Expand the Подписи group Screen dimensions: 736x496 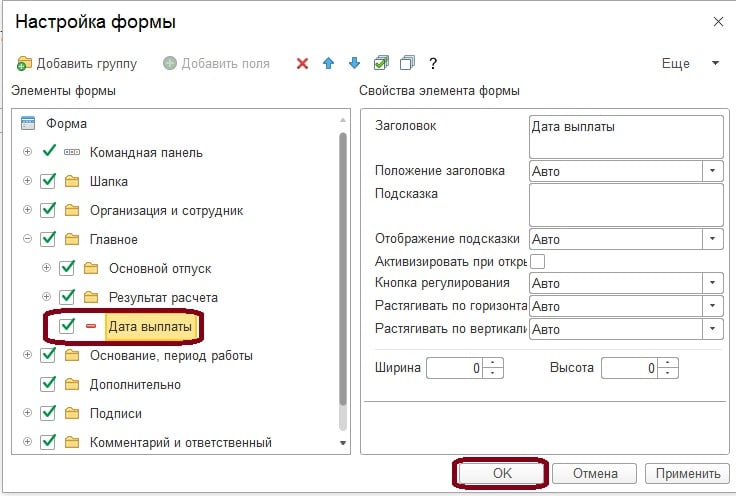(x=28, y=412)
